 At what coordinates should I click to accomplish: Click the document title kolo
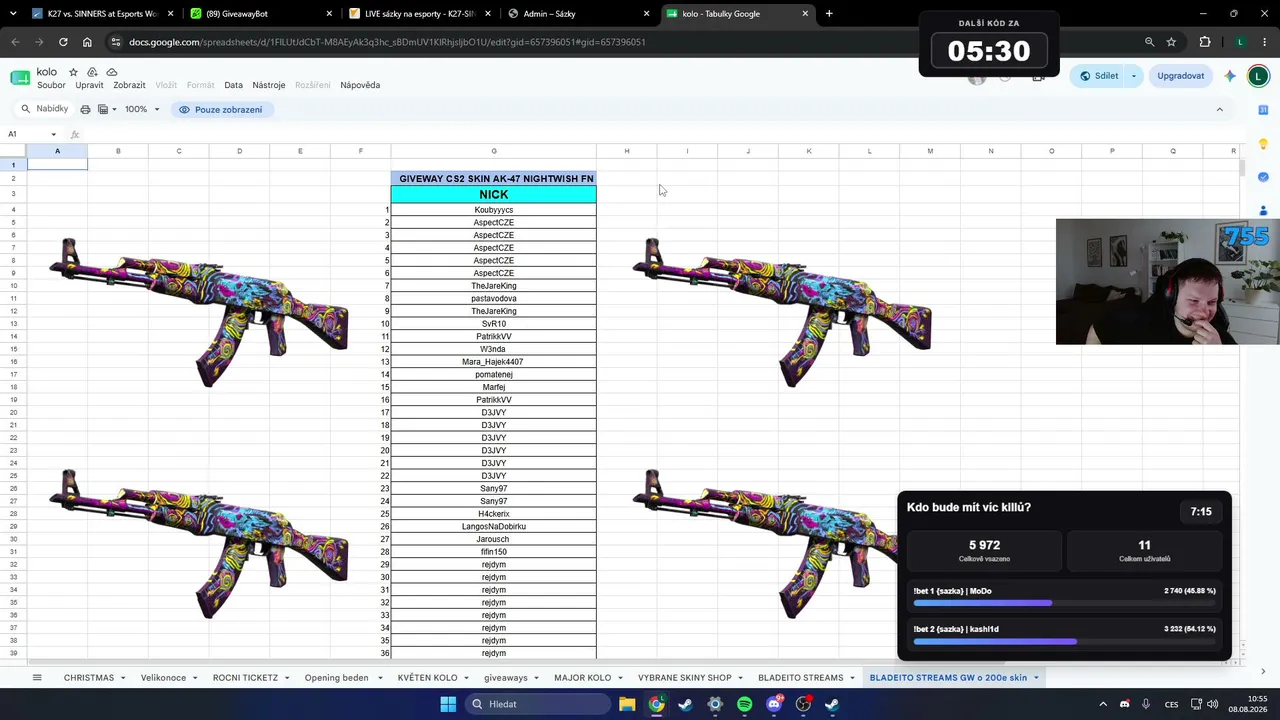coord(47,72)
